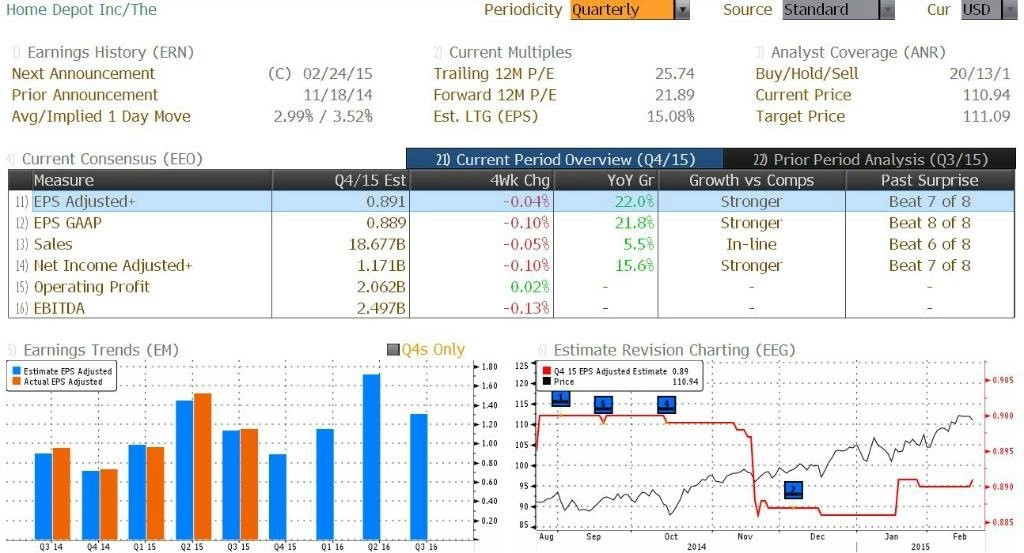1024x553 pixels.
Task: Select the EPS GAAP row
Action: coord(511,223)
